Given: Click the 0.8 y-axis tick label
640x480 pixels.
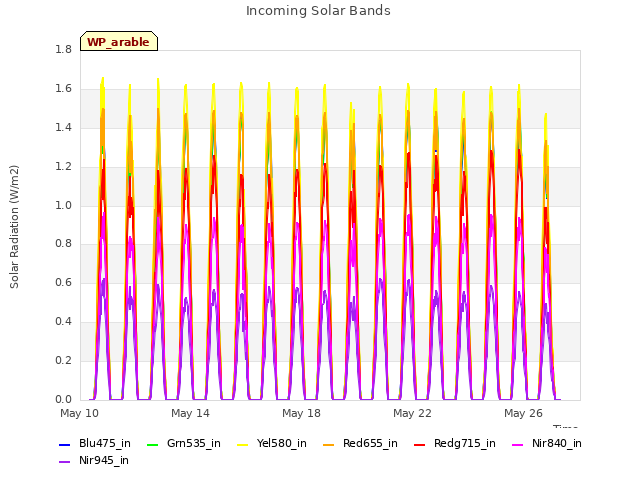Looking at the screenshot, I should pos(64,244).
